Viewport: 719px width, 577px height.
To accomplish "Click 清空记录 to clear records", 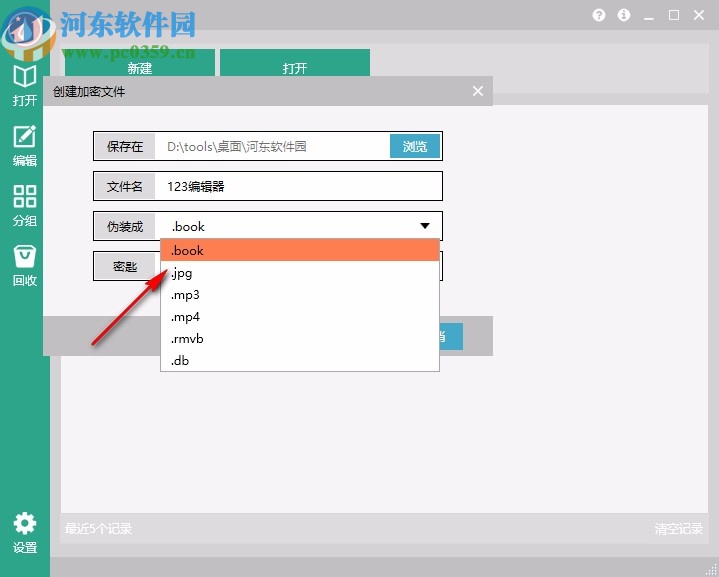I will click(x=679, y=529).
